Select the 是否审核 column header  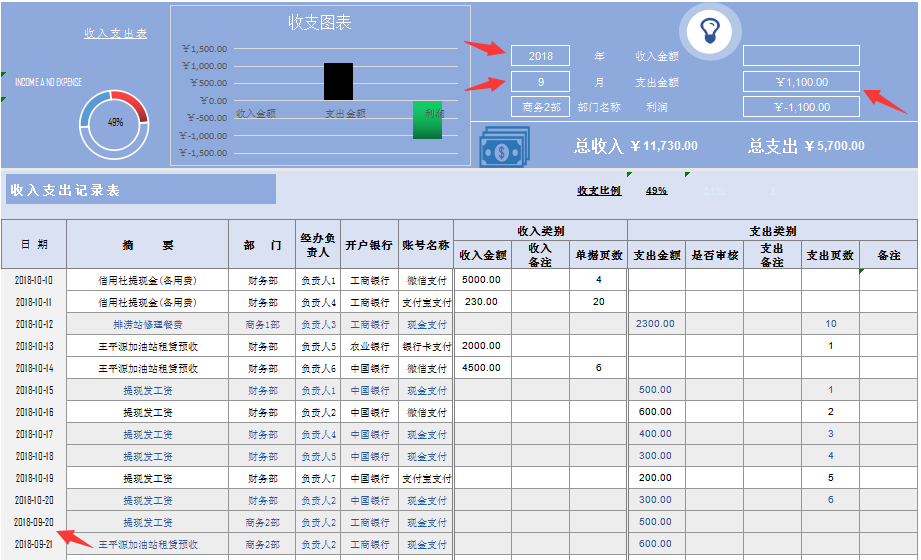tap(714, 255)
